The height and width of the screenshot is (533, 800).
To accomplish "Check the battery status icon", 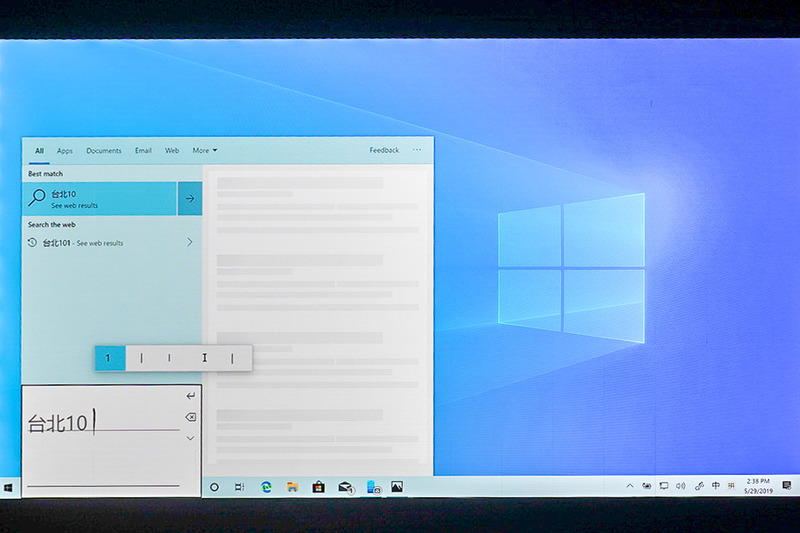I will 646,486.
